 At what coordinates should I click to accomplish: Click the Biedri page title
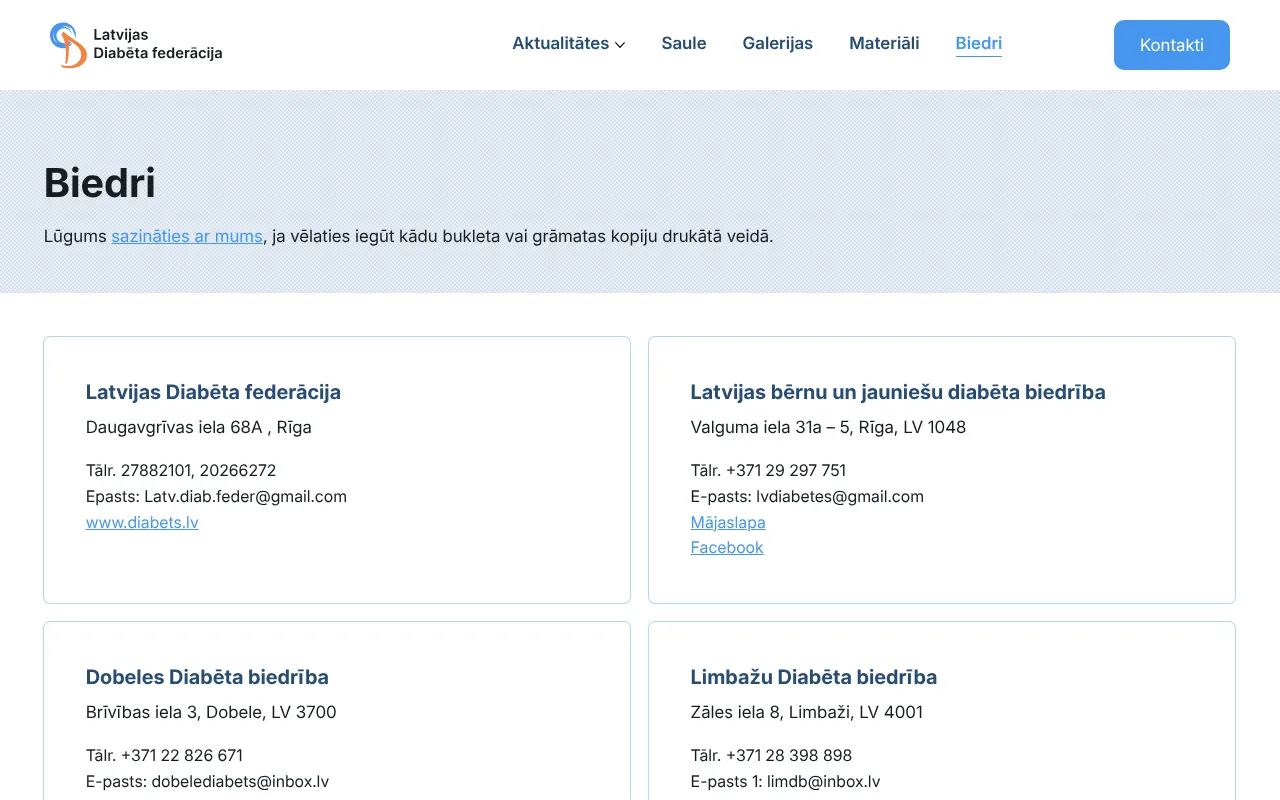[x=100, y=183]
